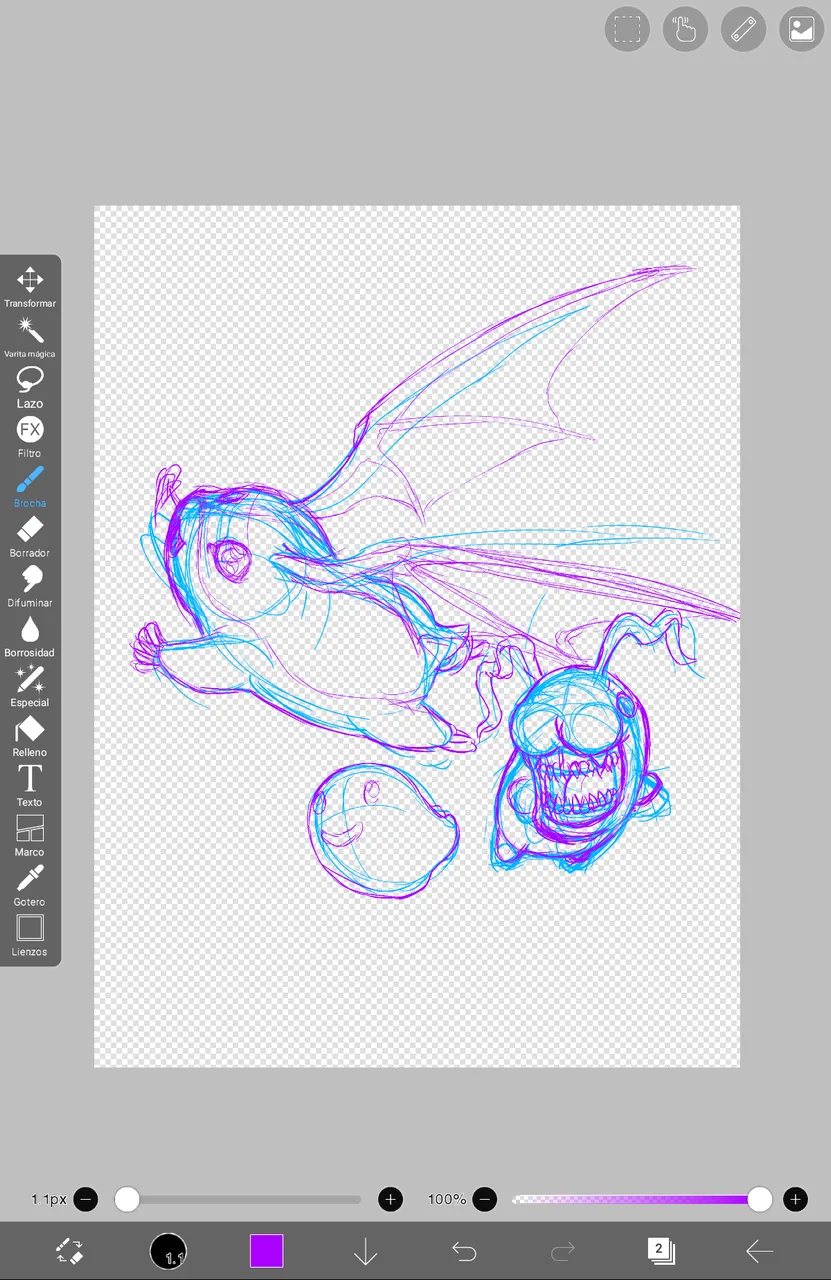Tap the down arrow to hide toolbar
831x1280 pixels.
[x=365, y=1251]
